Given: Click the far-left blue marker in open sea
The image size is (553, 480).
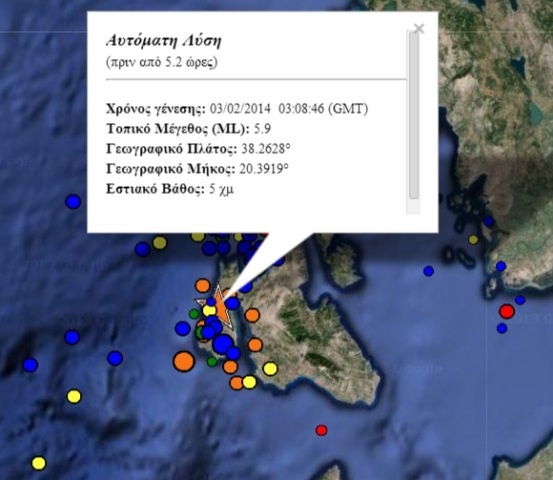Looking at the screenshot, I should (x=30, y=365).
